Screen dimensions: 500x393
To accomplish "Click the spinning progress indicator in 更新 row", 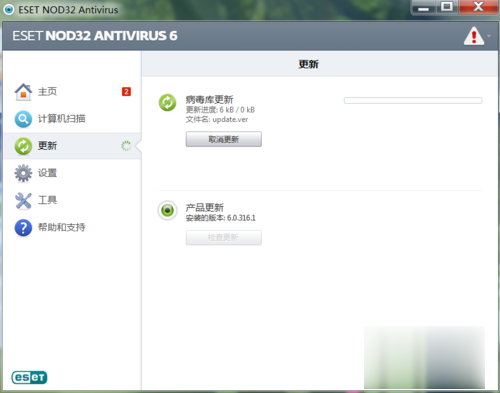I will [x=126, y=146].
